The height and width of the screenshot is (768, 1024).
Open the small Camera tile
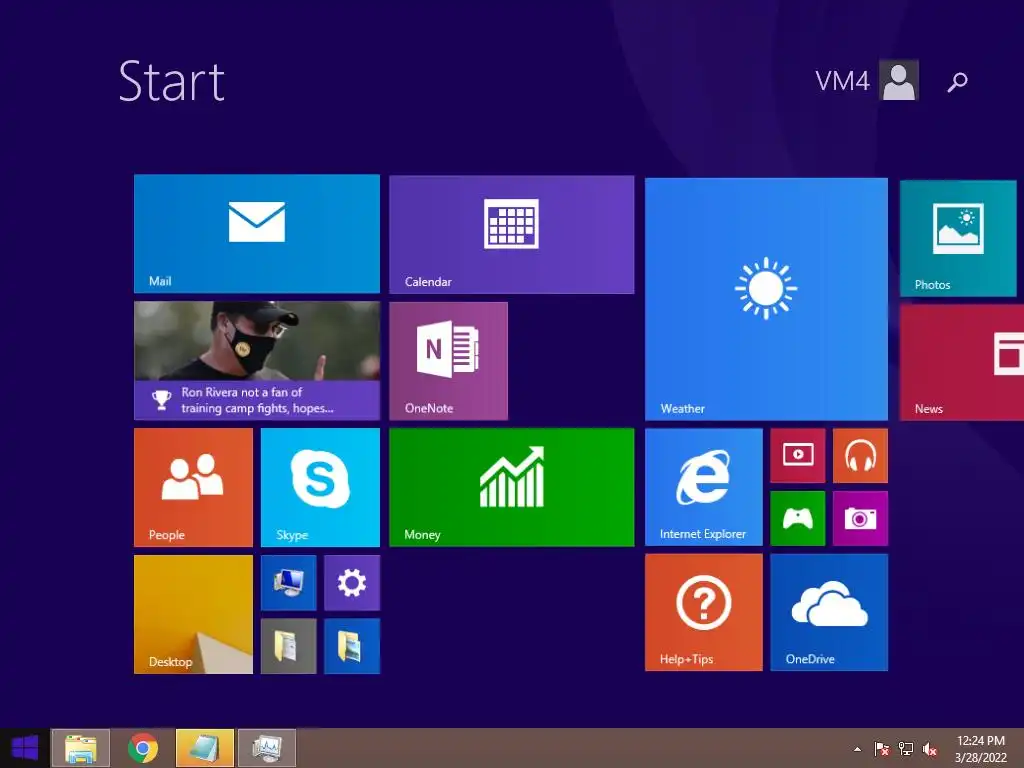860,519
